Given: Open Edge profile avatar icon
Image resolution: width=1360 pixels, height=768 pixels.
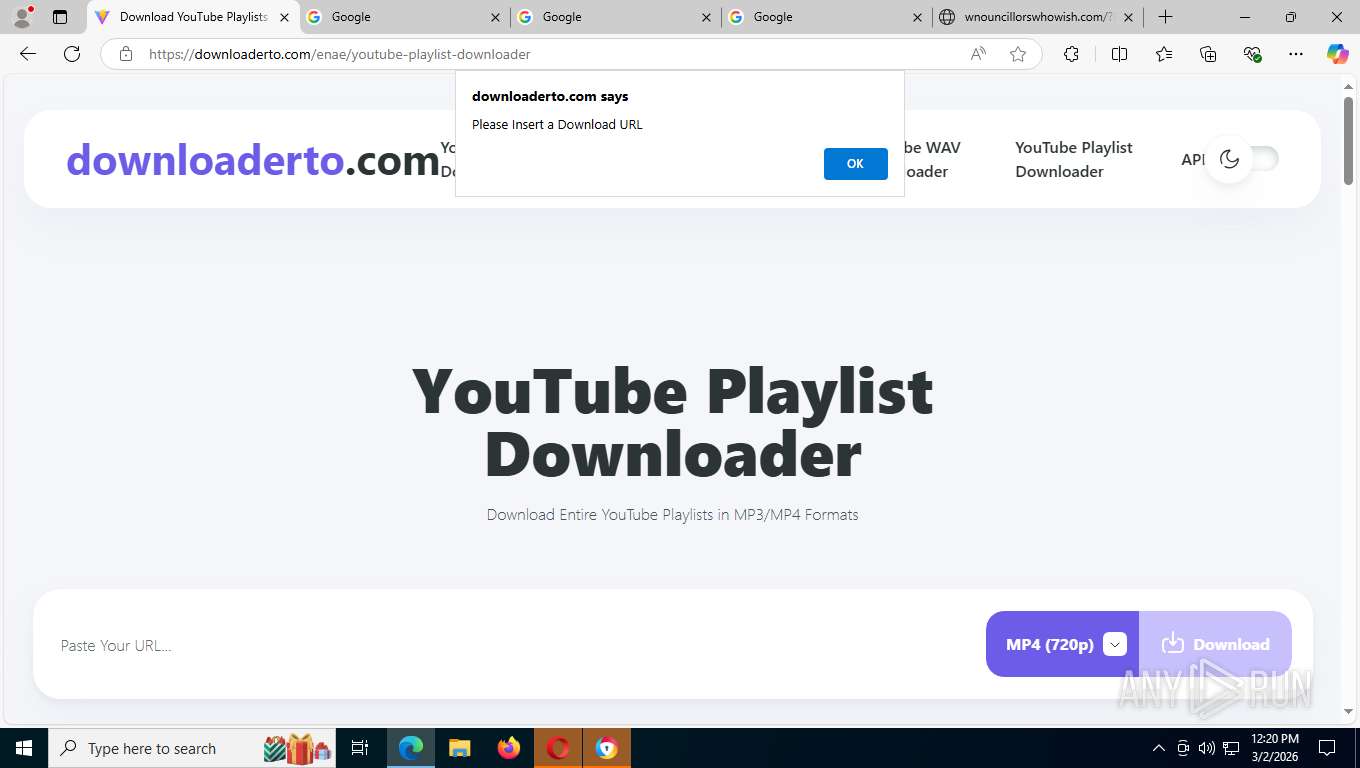Looking at the screenshot, I should pos(22,17).
